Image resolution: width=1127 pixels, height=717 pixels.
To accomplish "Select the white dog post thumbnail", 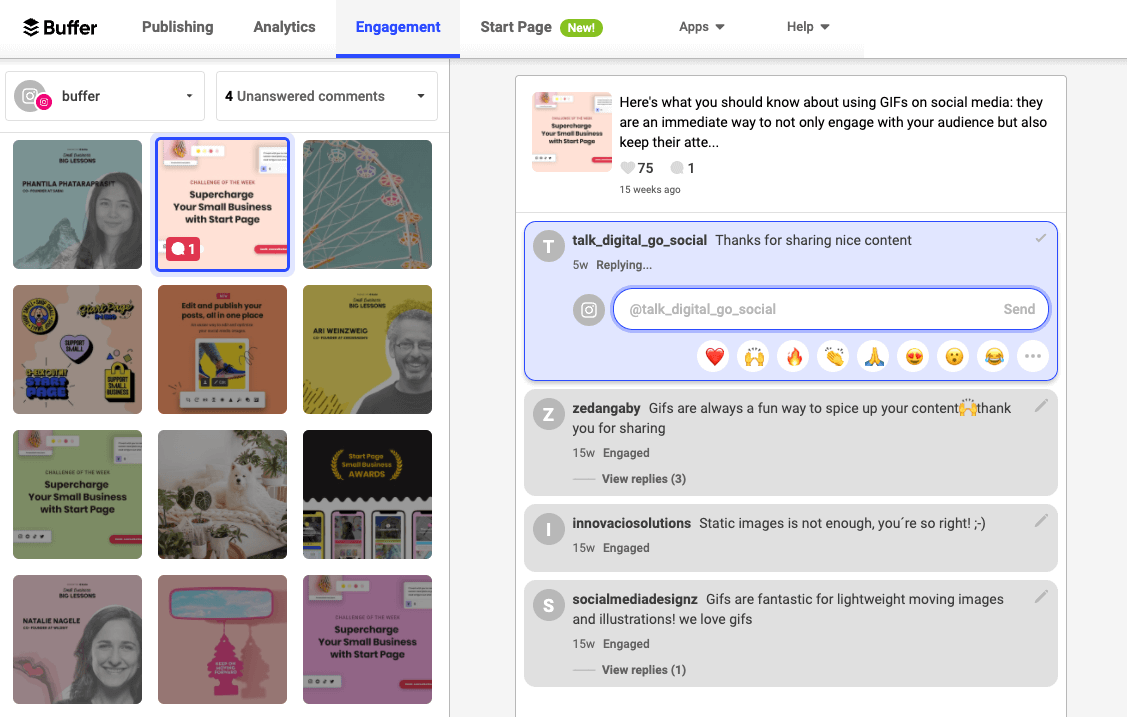I will [x=222, y=494].
